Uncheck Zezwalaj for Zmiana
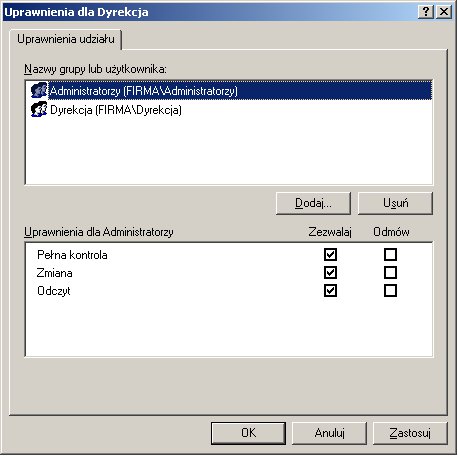The width and height of the screenshot is (458, 456). [330, 273]
